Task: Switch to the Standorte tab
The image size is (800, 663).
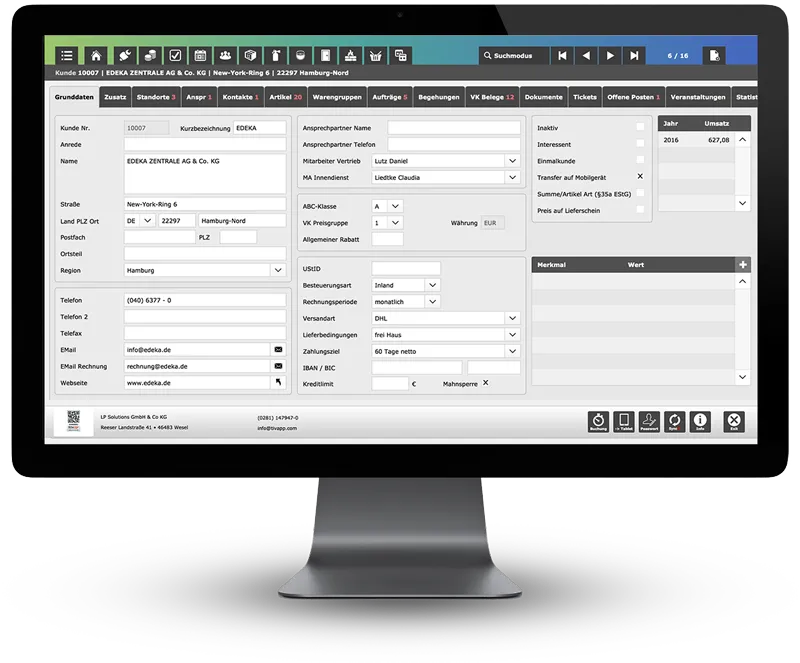Action: 156,97
